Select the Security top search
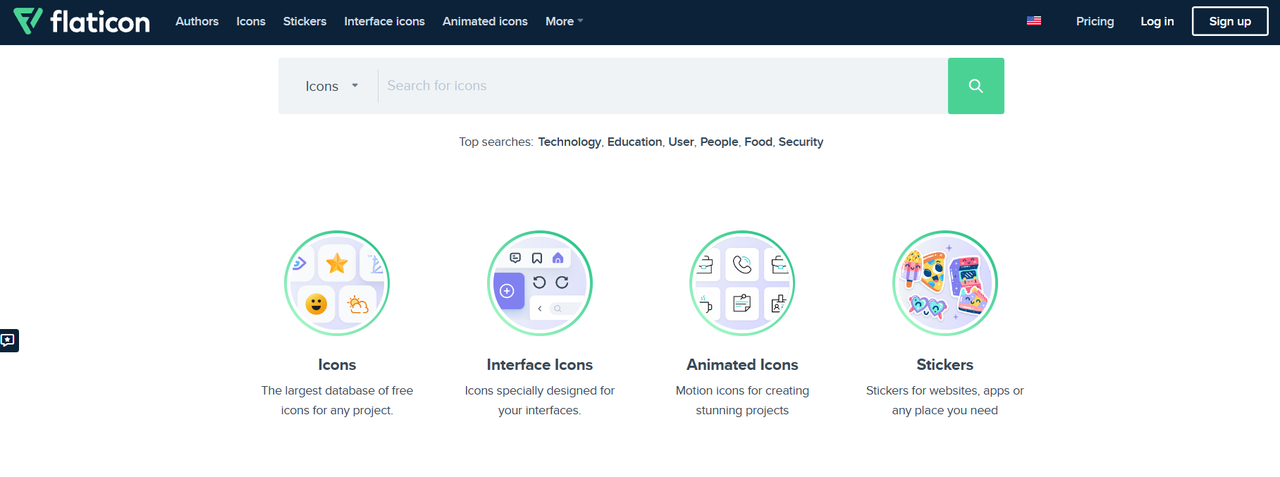The height and width of the screenshot is (477, 1280). [x=801, y=142]
